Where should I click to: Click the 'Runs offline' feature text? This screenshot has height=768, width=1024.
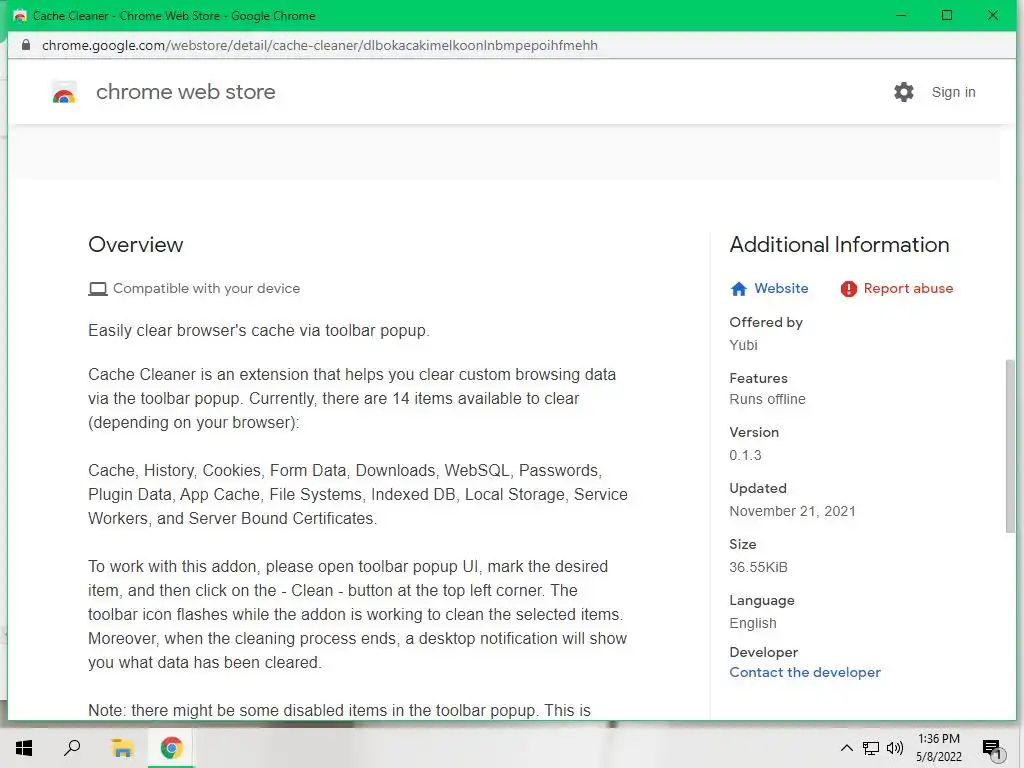[767, 399]
